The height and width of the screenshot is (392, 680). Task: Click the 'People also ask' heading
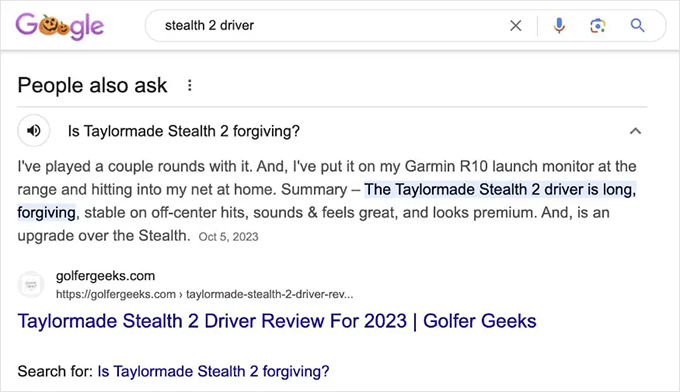point(92,85)
